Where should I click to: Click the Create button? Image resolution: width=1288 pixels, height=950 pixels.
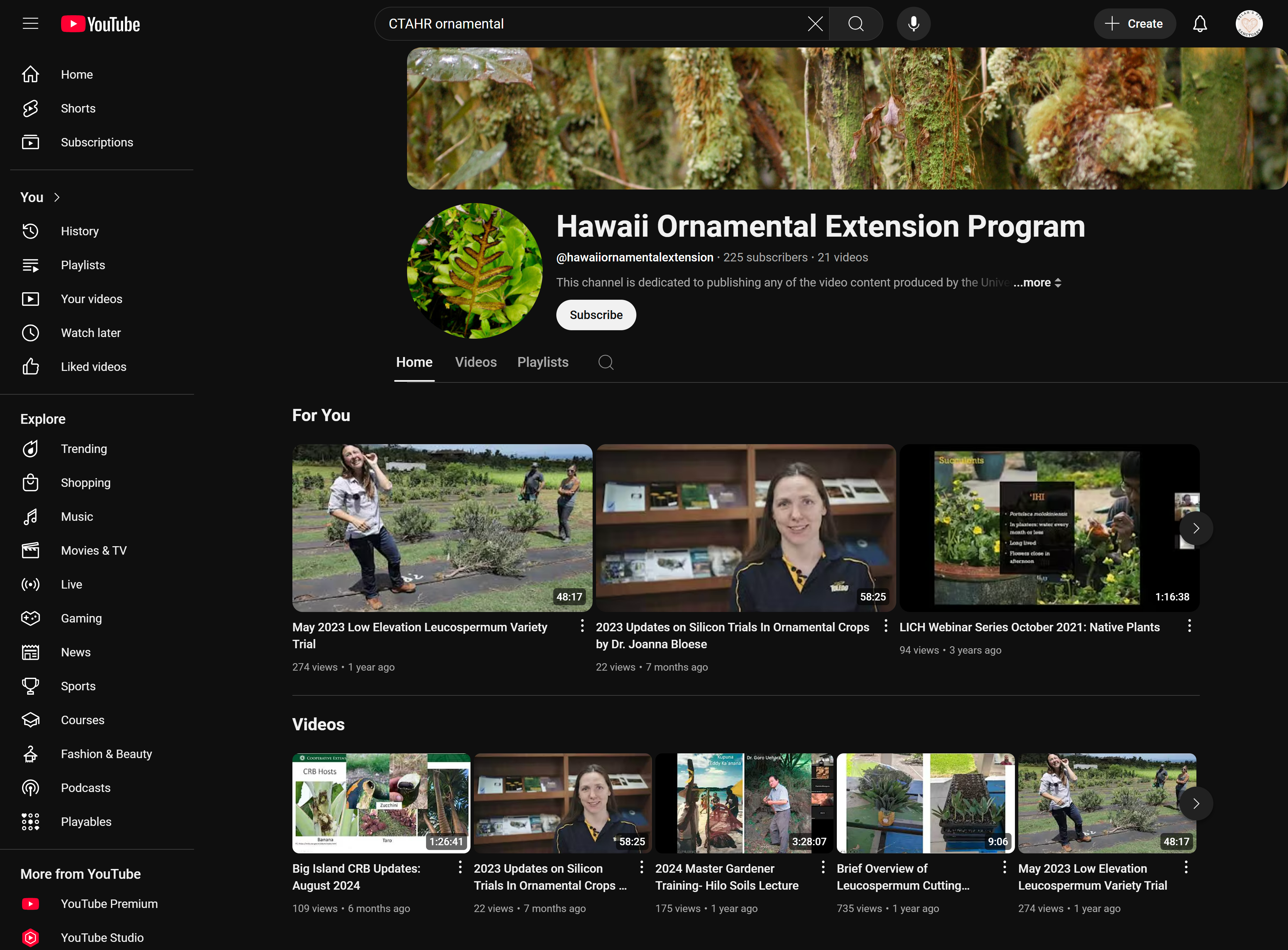(1134, 24)
